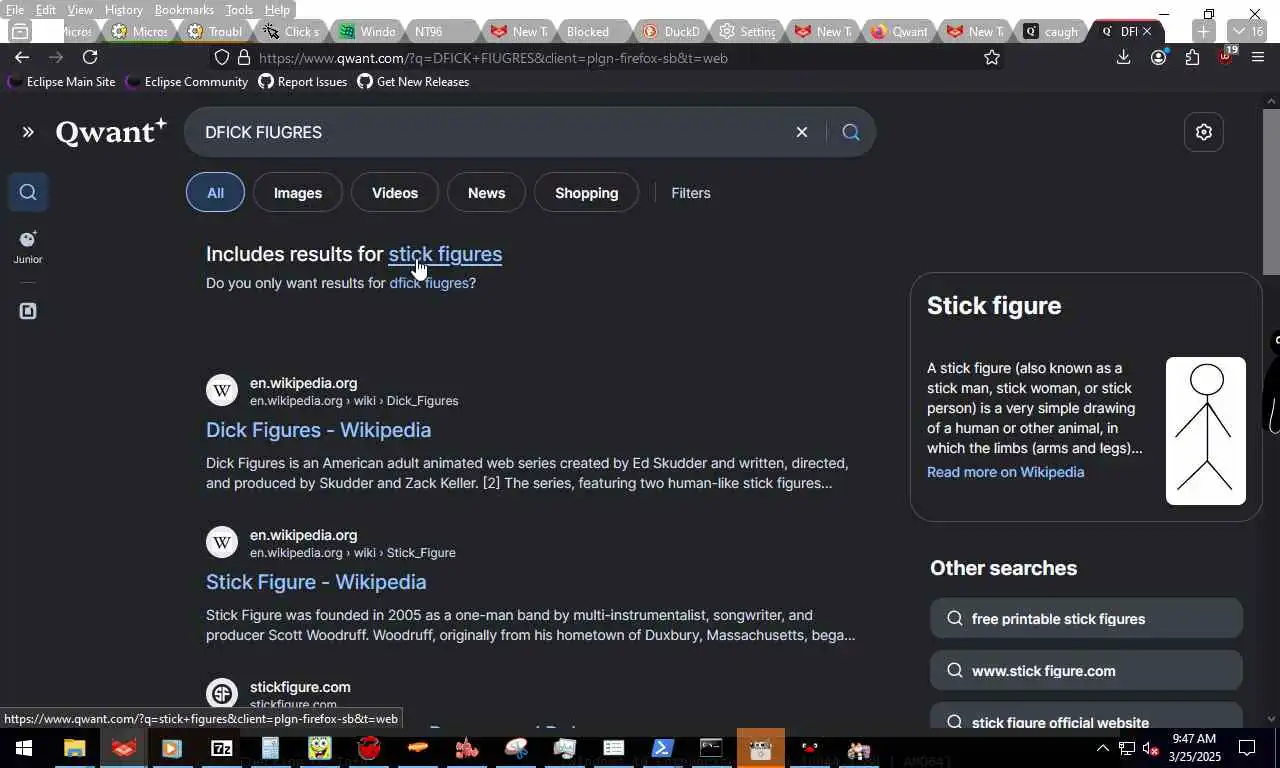The width and height of the screenshot is (1280, 768).
Task: Open the Filters option
Action: point(691,193)
